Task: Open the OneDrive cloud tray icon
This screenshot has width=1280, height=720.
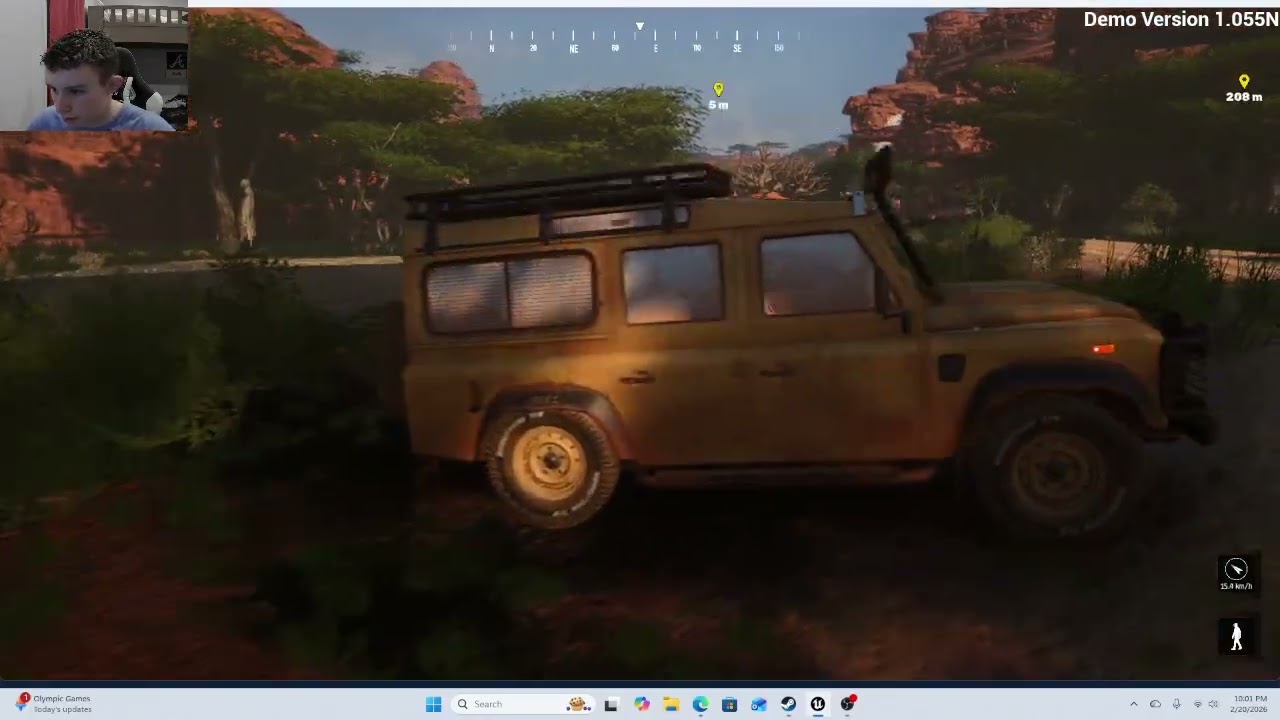Action: (x=1155, y=704)
